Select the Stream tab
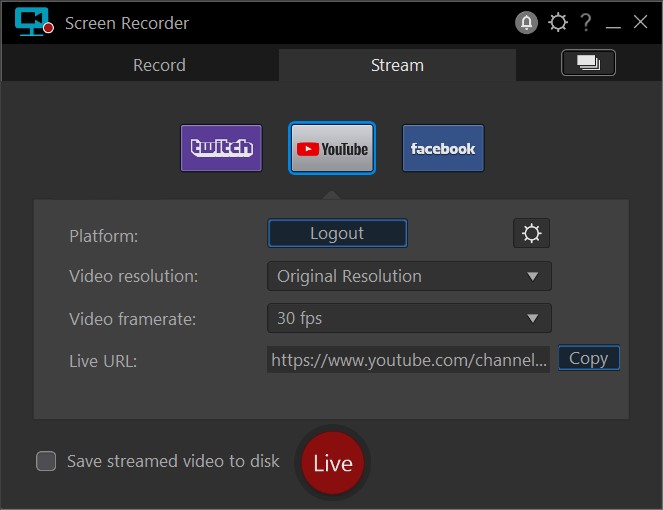This screenshot has height=510, width=663. 397,65
